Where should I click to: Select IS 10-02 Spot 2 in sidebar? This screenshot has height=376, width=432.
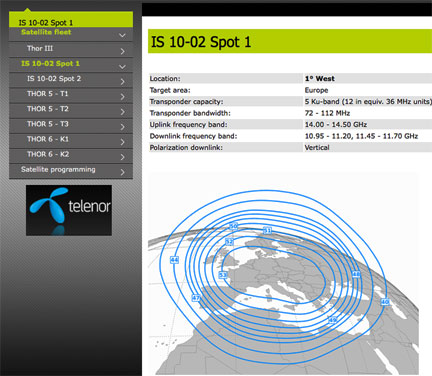(54, 79)
